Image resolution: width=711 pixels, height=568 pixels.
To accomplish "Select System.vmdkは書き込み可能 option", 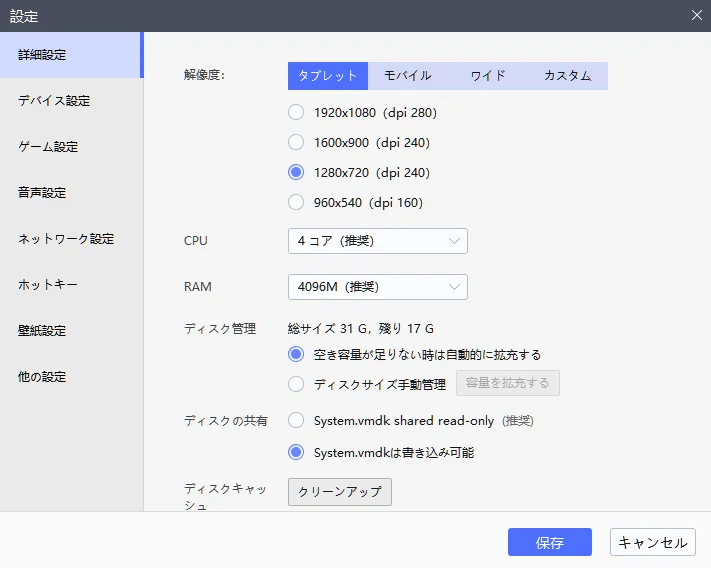I will [x=296, y=452].
